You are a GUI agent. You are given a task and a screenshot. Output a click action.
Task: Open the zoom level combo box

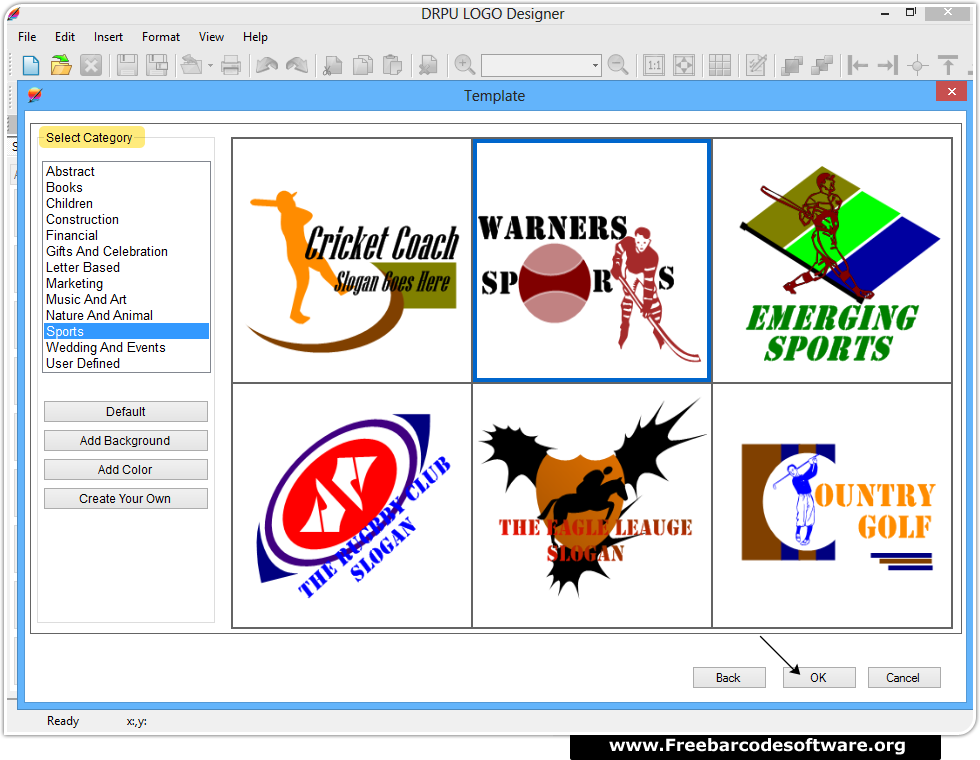pos(541,65)
